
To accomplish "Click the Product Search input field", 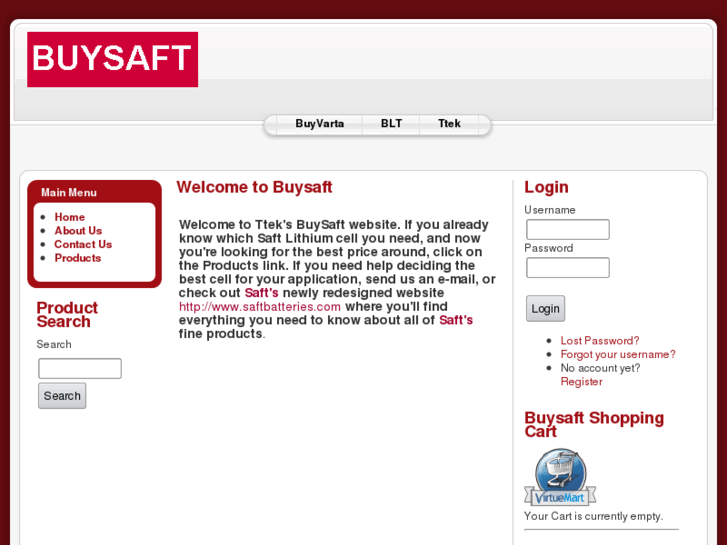I will click(x=80, y=368).
